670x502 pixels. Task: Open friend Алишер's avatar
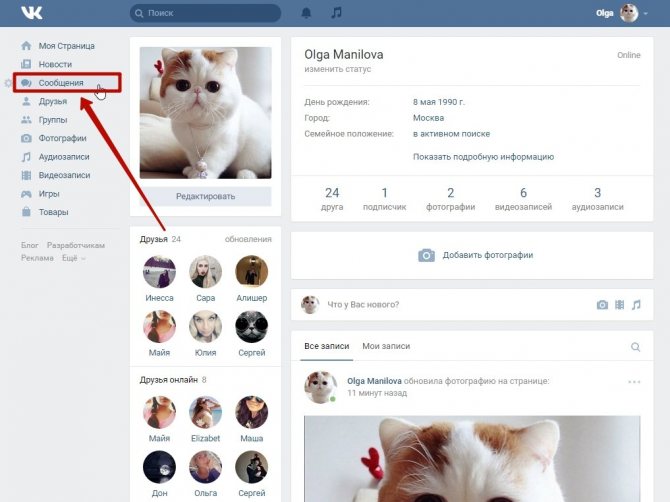[252, 272]
